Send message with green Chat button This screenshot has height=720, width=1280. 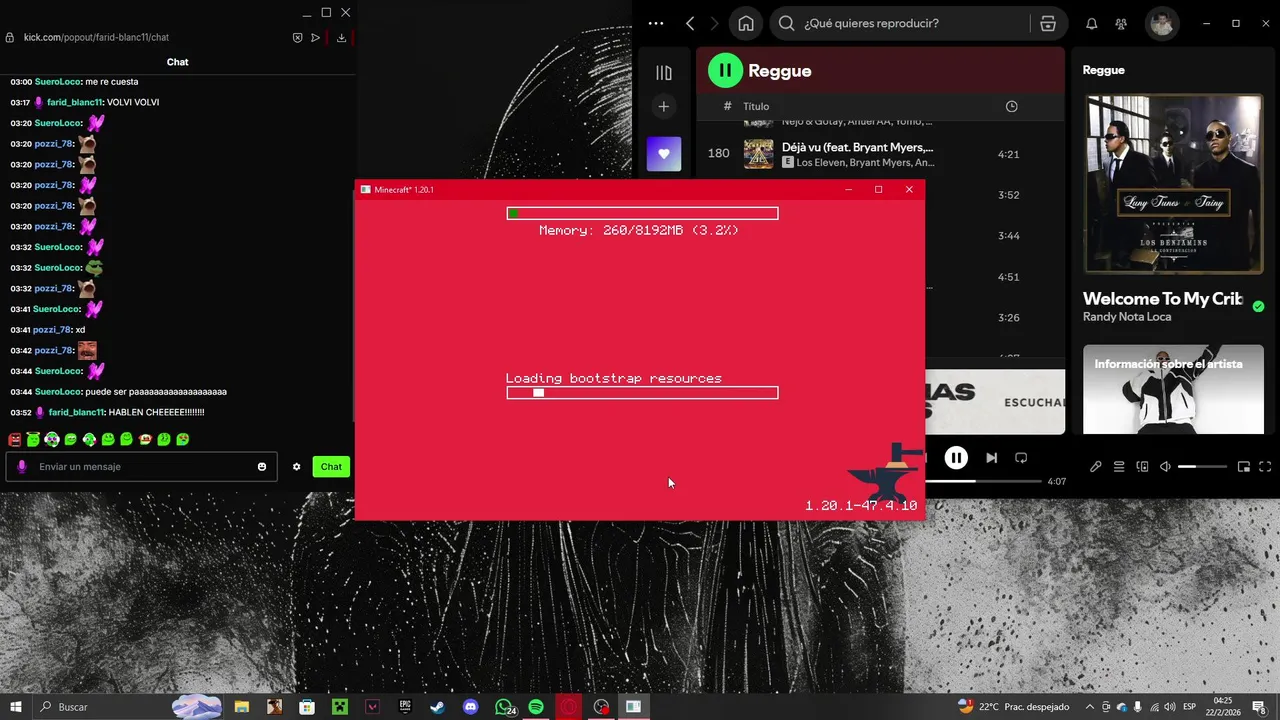tap(331, 467)
